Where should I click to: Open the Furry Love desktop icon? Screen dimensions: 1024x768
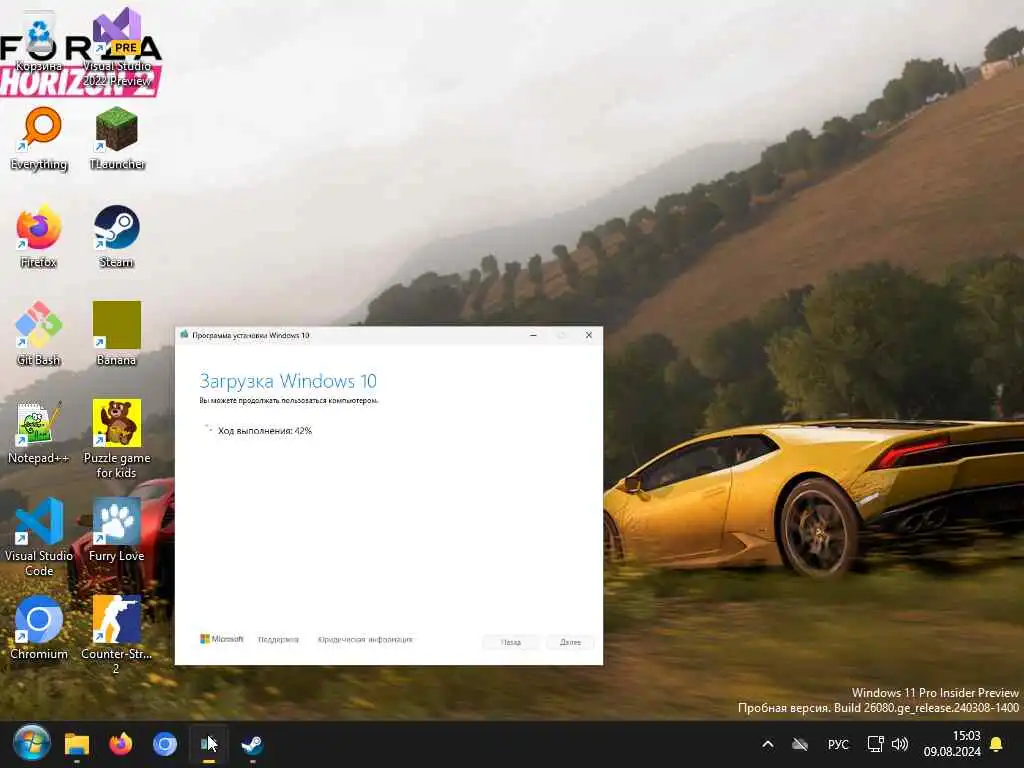pos(117,530)
